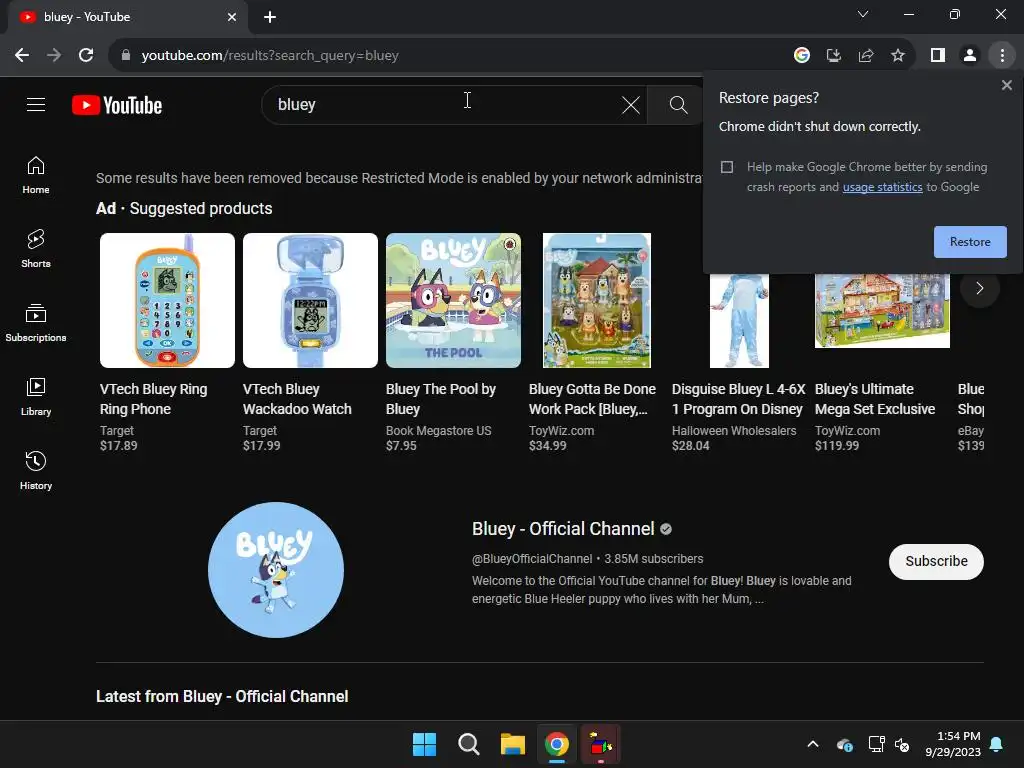Click the browser back arrow
Screen dimensions: 1024x768
(x=22, y=56)
